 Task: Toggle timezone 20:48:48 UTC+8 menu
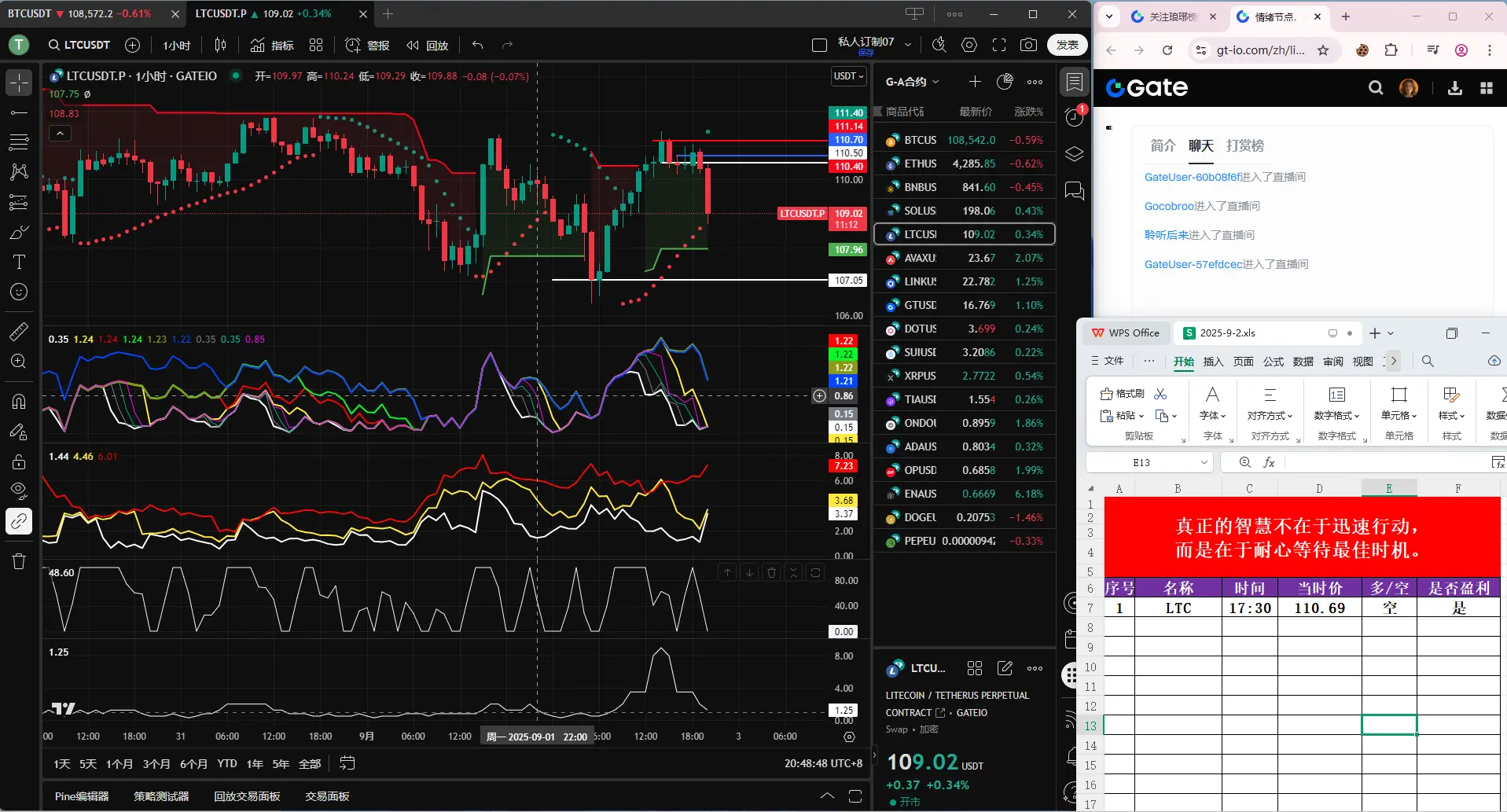[823, 763]
